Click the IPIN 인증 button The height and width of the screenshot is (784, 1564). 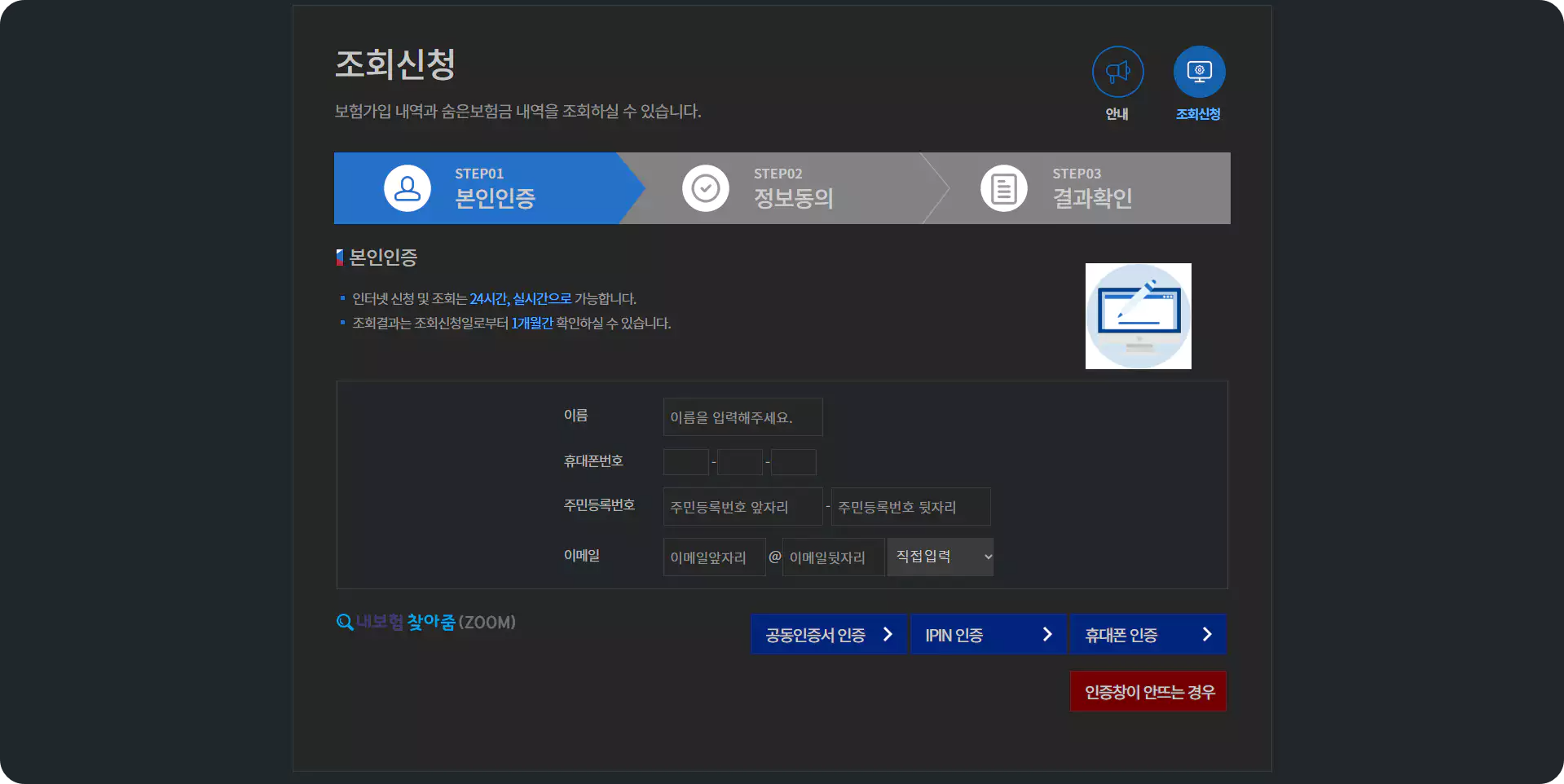[x=988, y=634]
